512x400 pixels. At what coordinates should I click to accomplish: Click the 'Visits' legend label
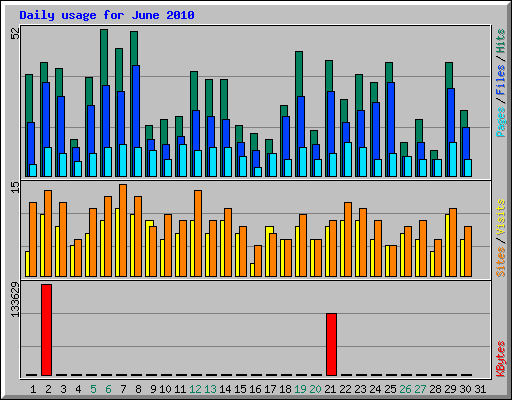(501, 217)
